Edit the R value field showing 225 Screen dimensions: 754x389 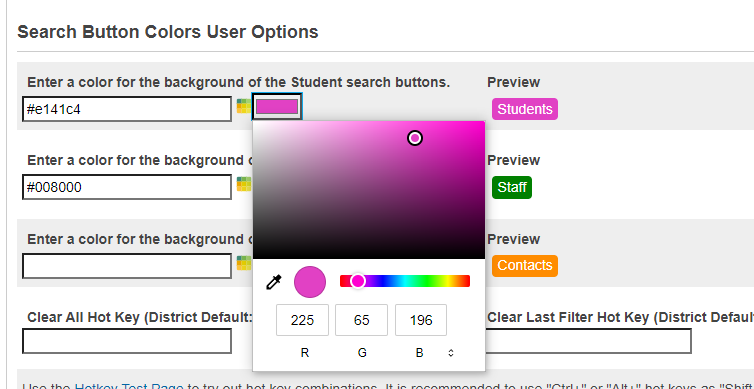302,320
